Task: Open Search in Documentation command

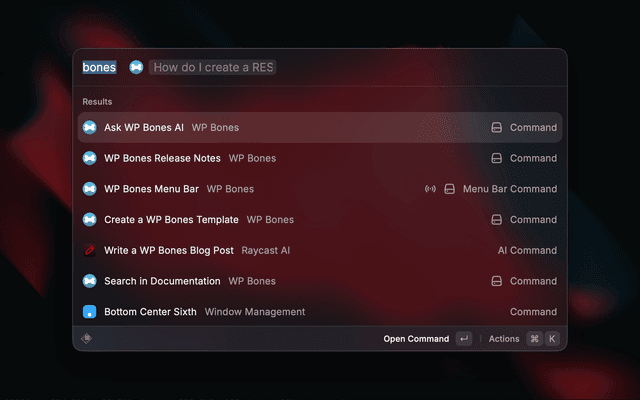Action: pyautogui.click(x=162, y=281)
